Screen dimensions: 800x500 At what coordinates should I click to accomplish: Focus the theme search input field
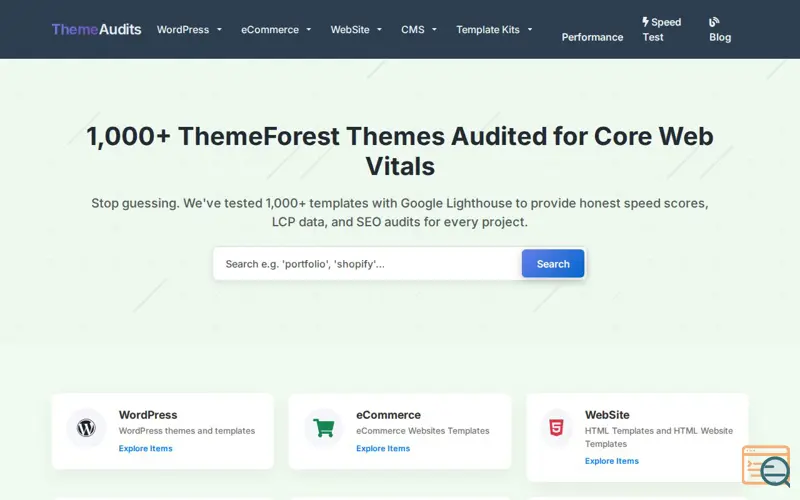click(367, 264)
